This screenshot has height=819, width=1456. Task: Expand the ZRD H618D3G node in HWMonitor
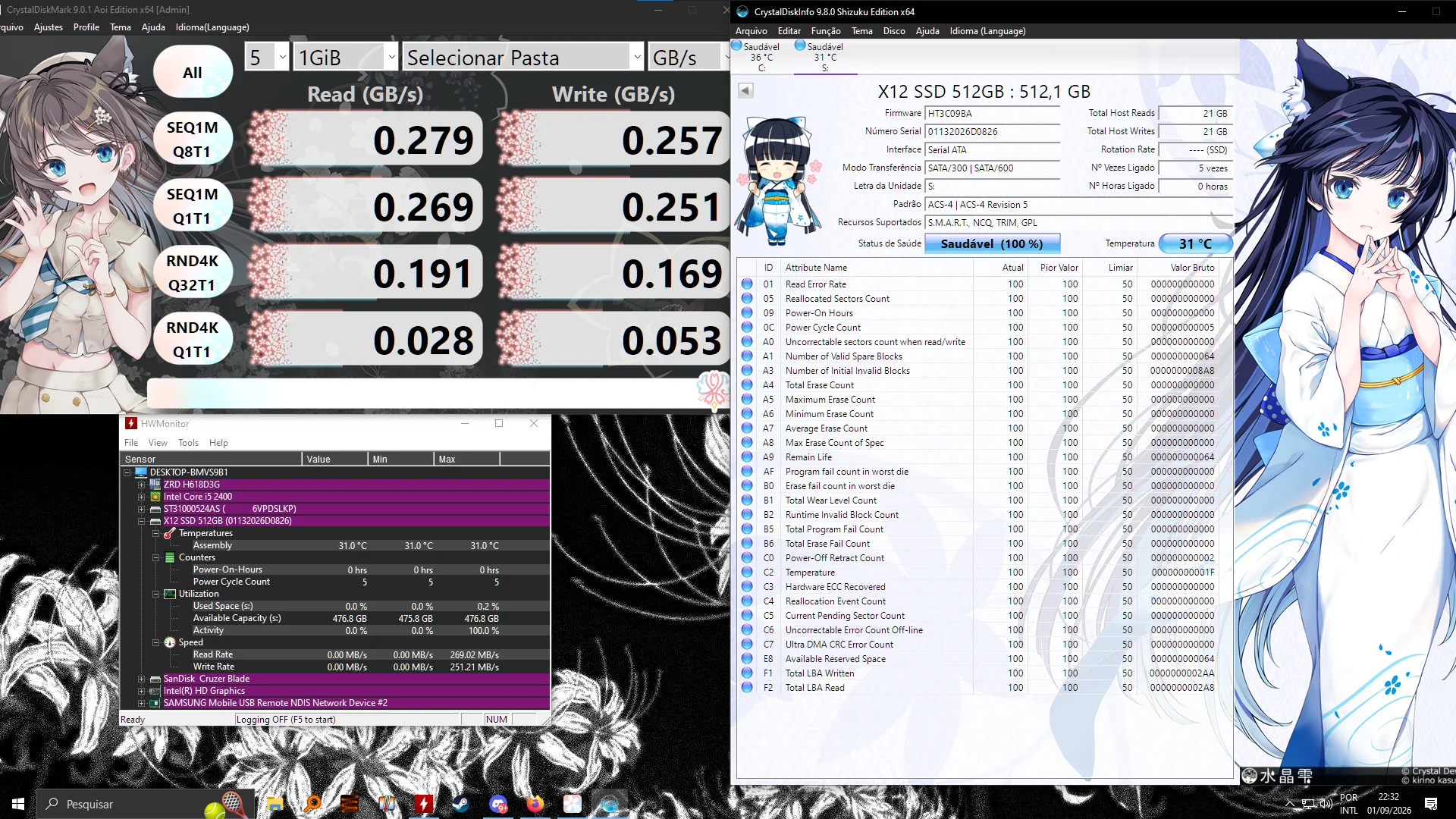[x=141, y=485]
